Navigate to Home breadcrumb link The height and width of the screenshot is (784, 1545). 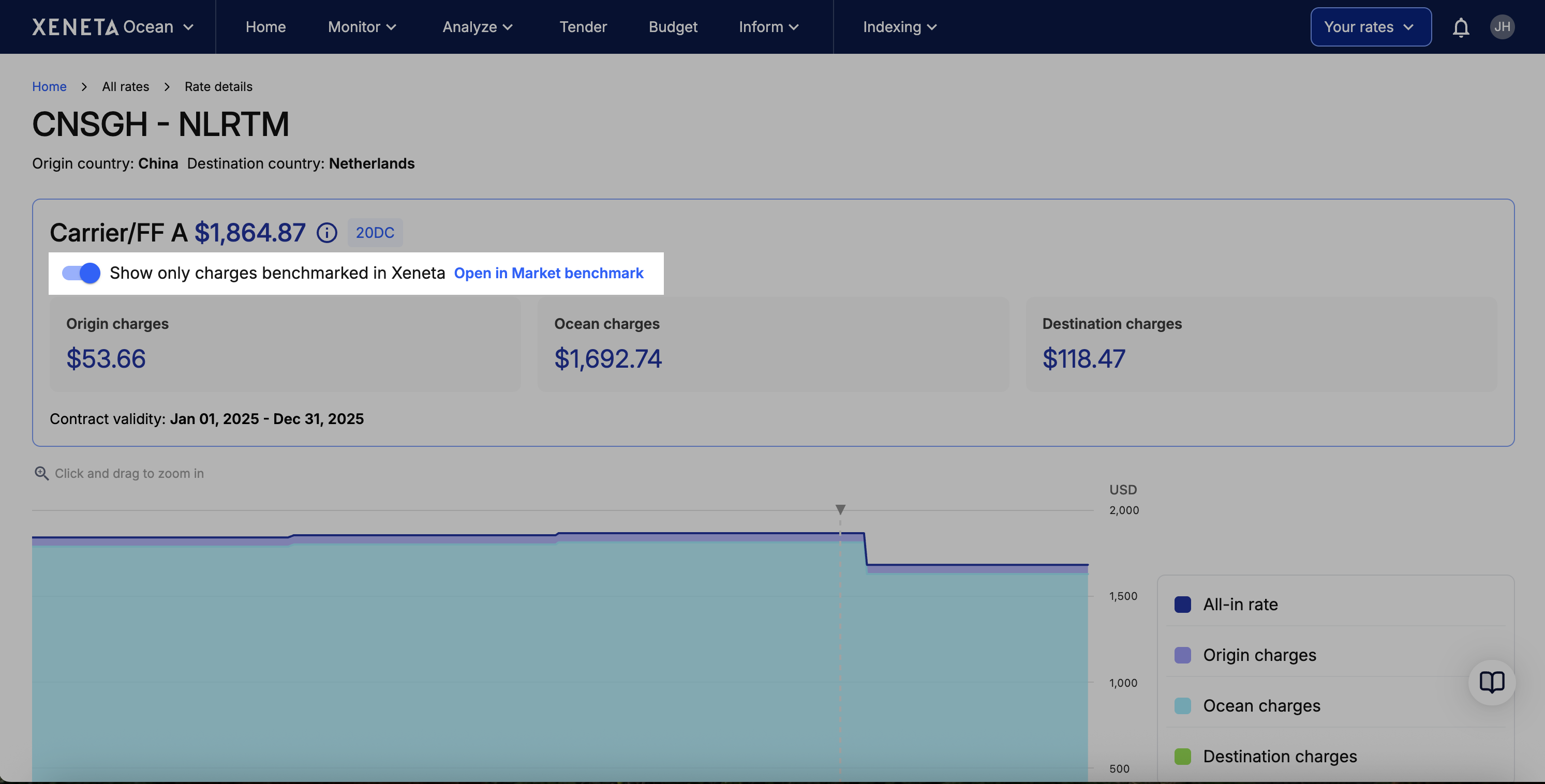coord(49,86)
